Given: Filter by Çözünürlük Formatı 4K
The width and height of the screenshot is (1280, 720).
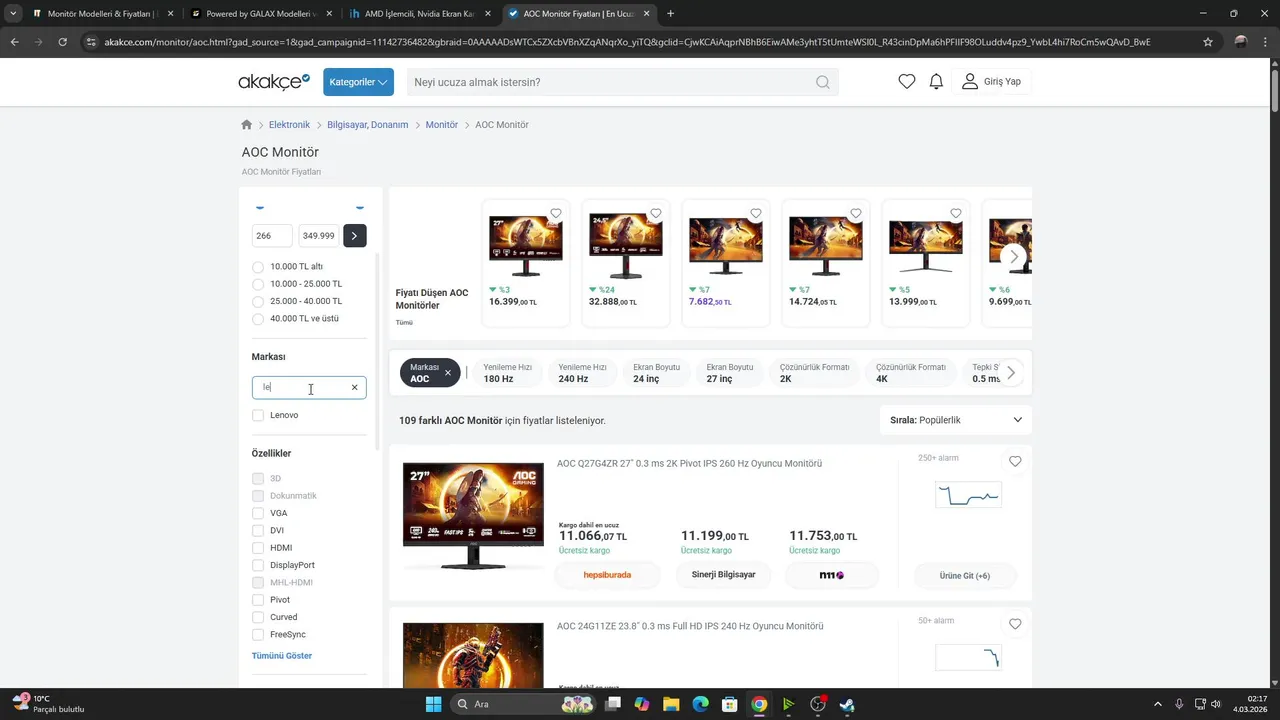Looking at the screenshot, I should click(x=910, y=373).
